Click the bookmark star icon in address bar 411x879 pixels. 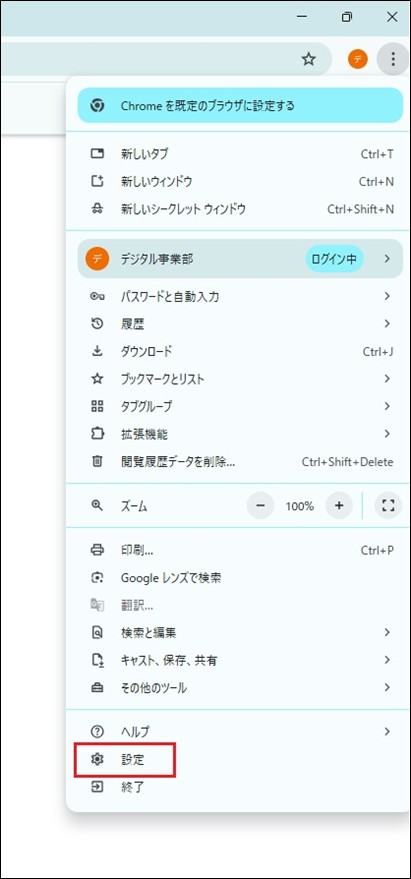(309, 59)
